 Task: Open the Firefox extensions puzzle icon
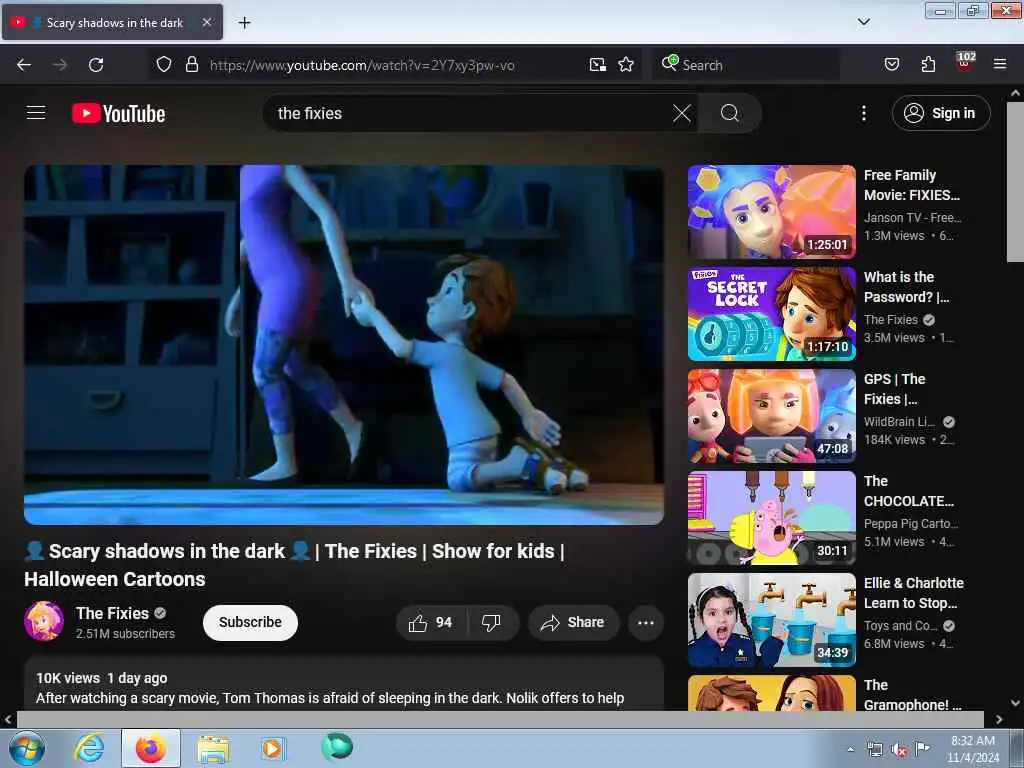point(928,65)
